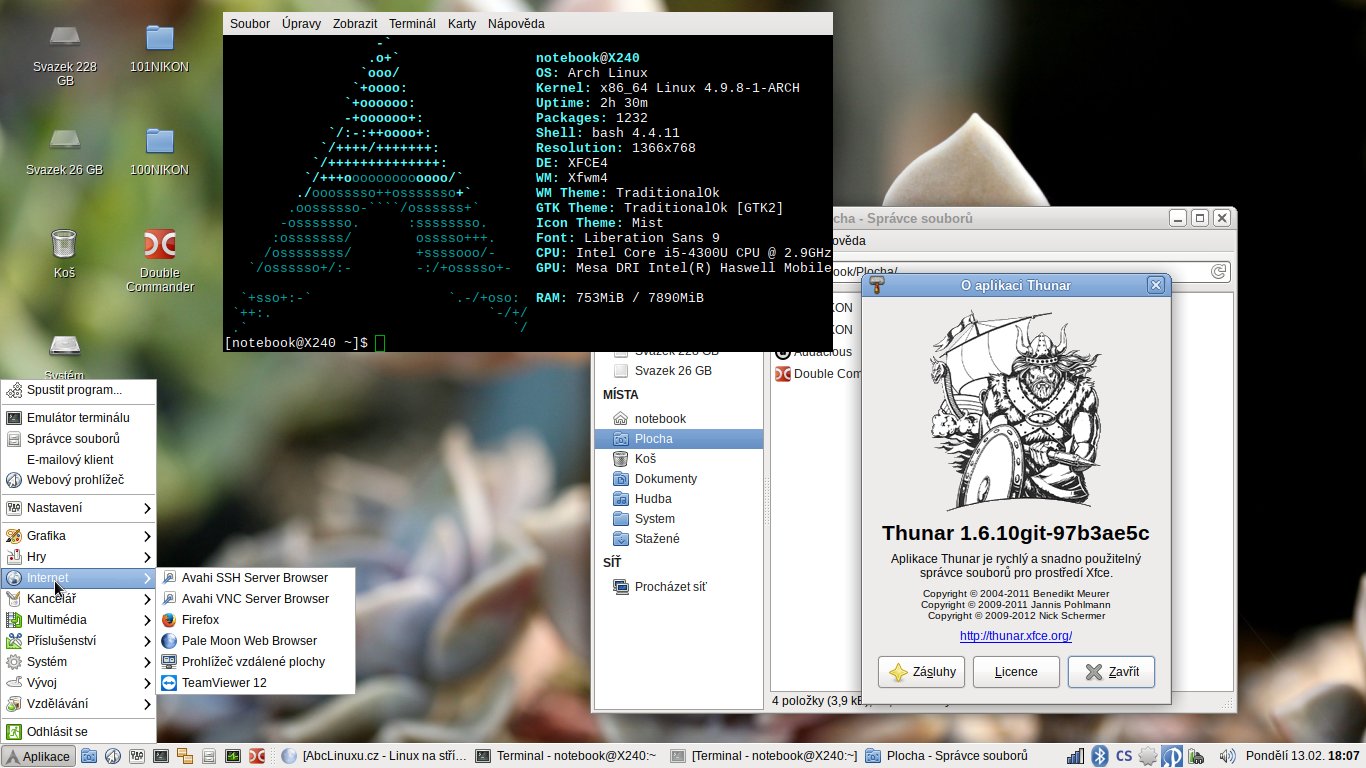Select the 101NIKON desktop folder
The width and height of the screenshot is (1366, 768).
point(159,48)
